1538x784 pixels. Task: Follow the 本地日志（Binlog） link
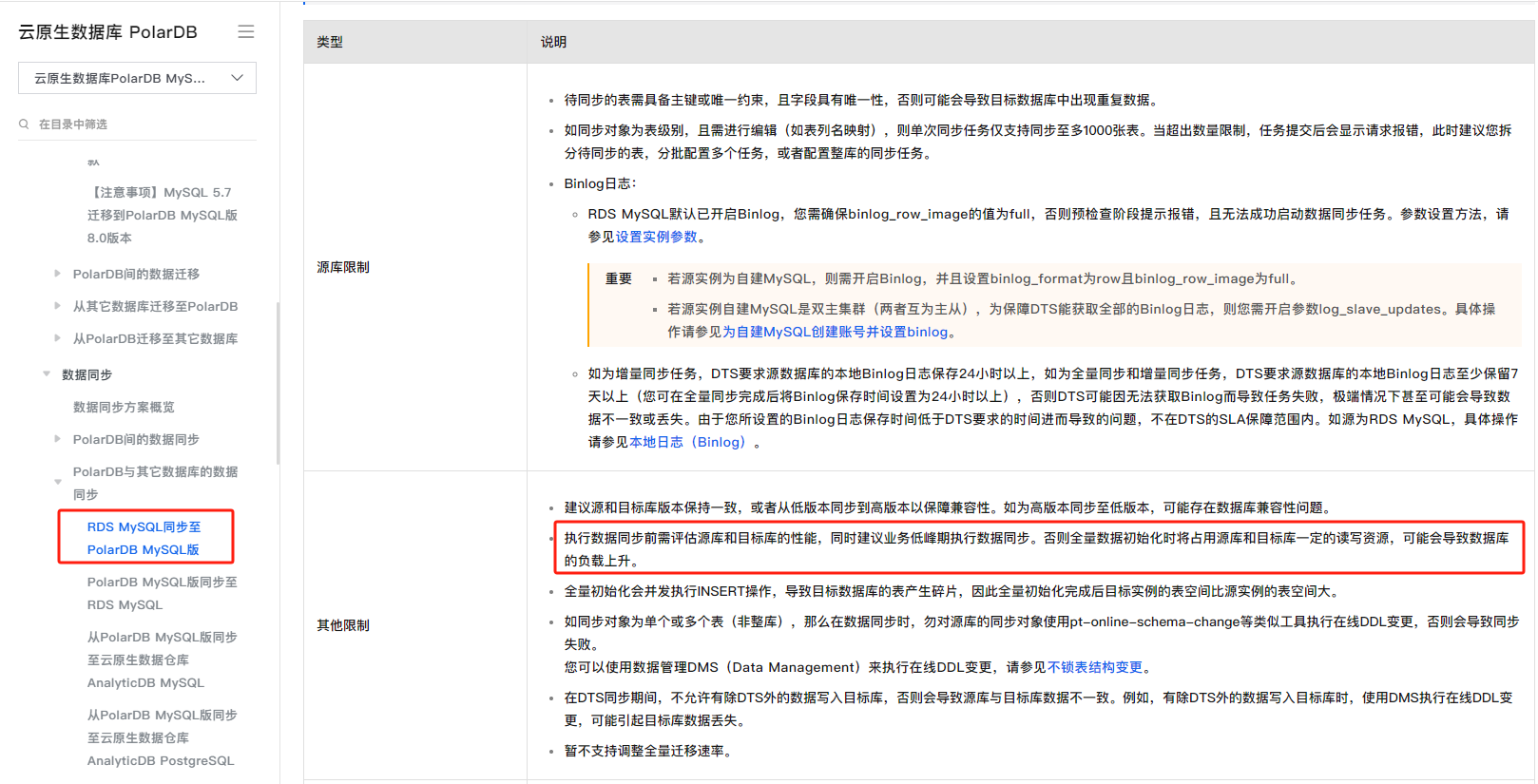click(x=687, y=442)
